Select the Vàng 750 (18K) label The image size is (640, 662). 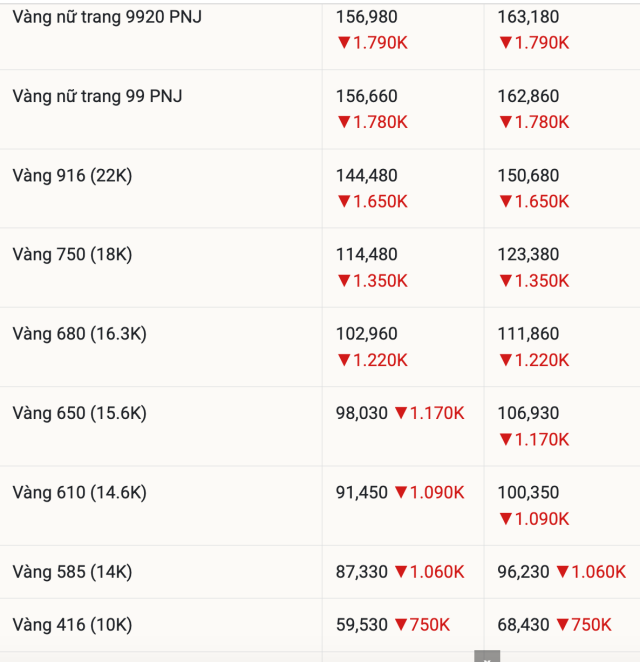(72, 254)
